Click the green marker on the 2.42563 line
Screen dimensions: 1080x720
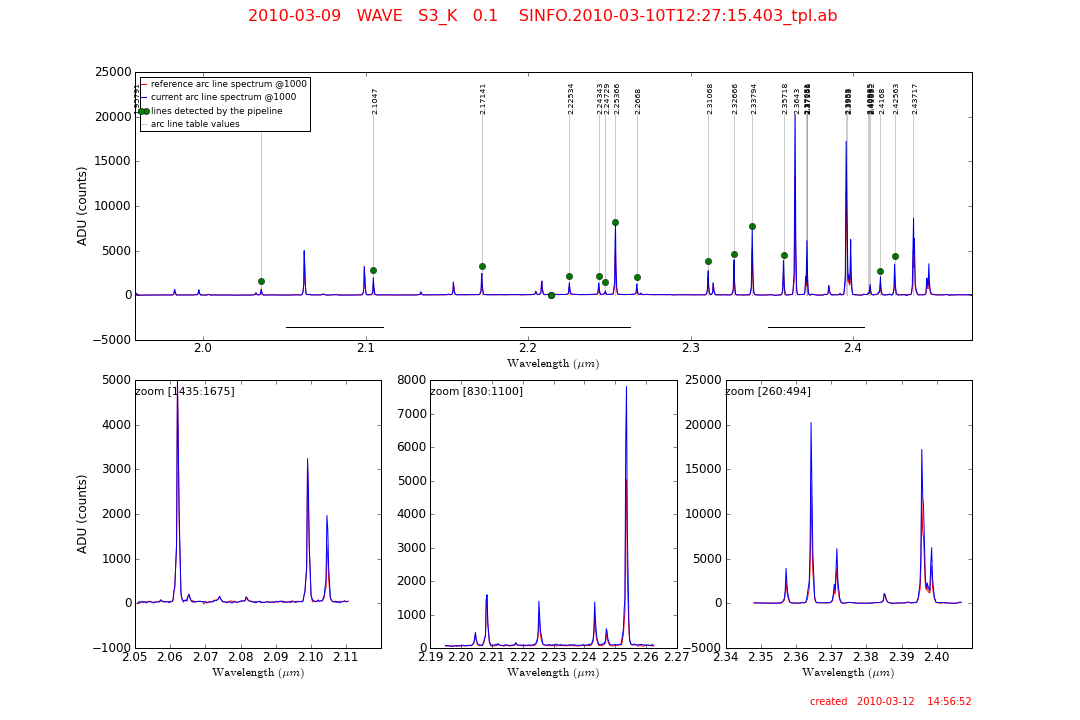(895, 256)
